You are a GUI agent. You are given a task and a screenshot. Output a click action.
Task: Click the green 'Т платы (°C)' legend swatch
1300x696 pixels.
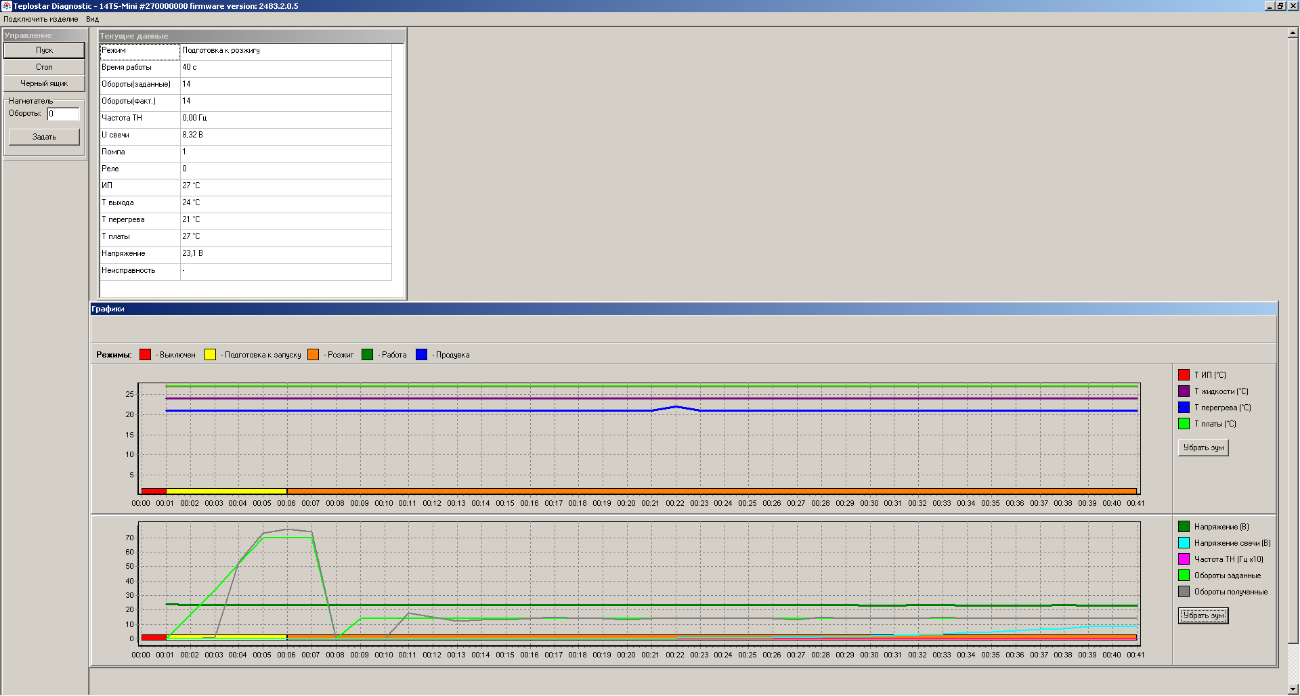coord(1184,424)
